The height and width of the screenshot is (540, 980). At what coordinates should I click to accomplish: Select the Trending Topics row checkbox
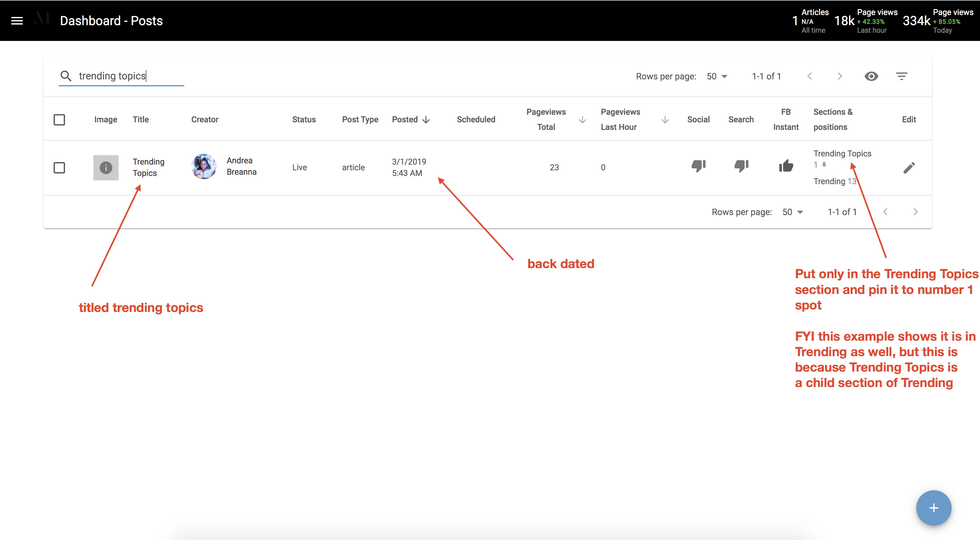click(x=59, y=168)
